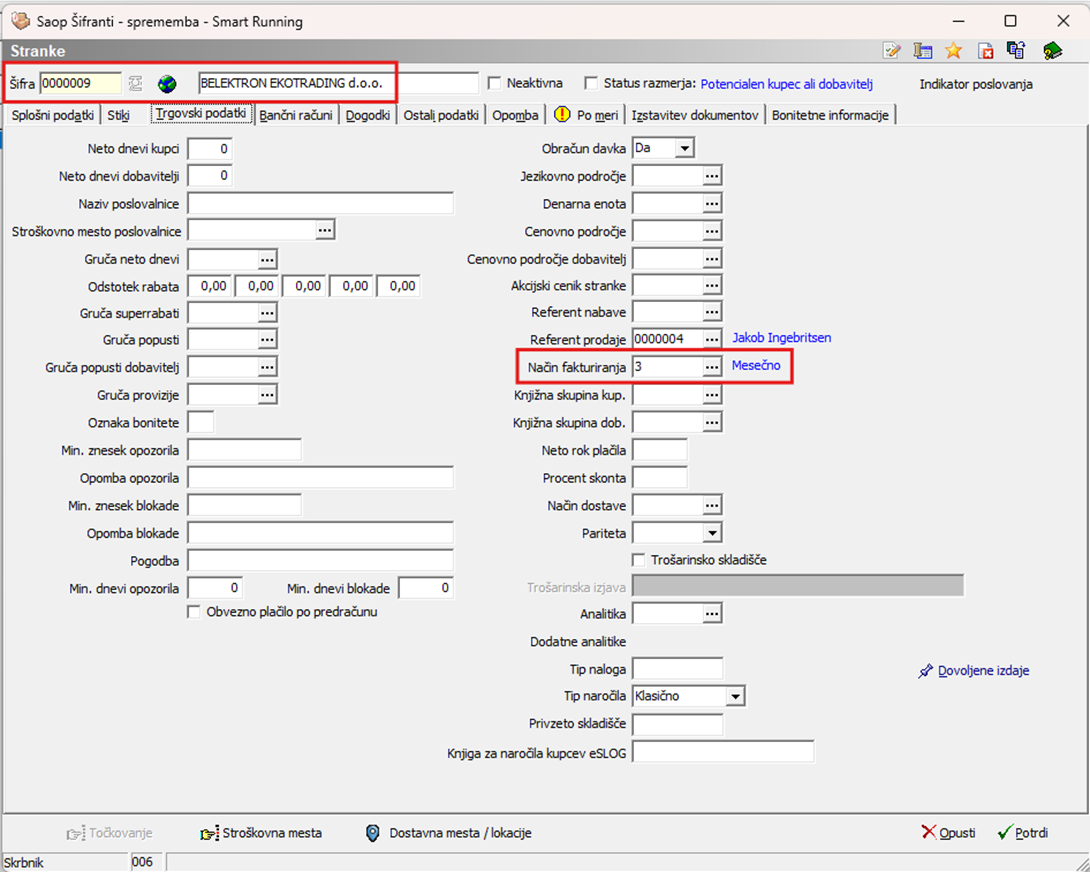
Task: Open the Obračun davka dropdown
Action: pos(685,148)
